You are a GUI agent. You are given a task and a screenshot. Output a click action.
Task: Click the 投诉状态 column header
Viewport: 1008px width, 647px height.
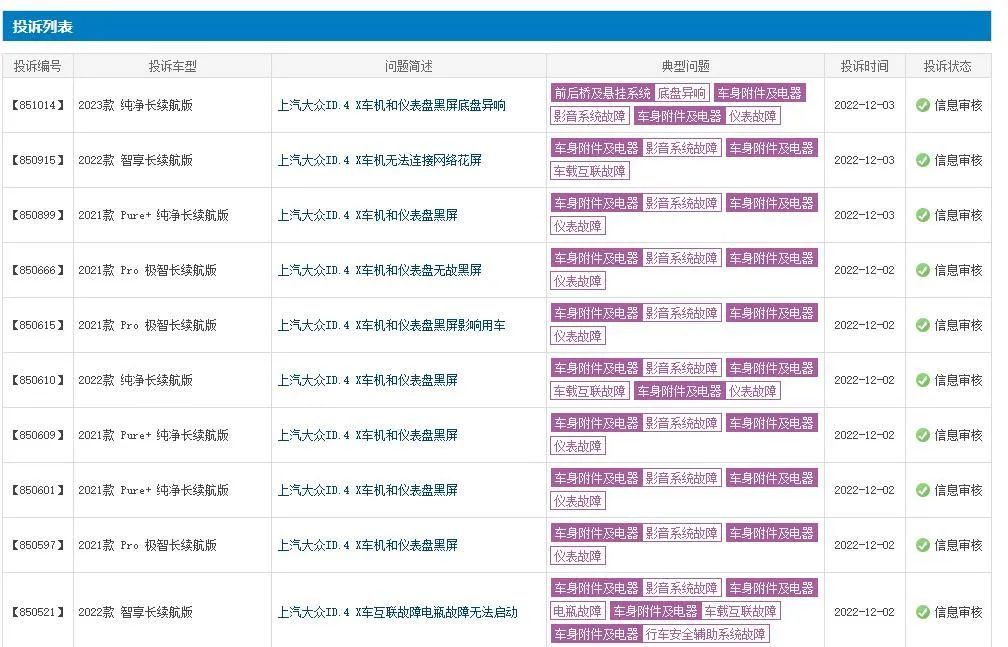pos(948,66)
